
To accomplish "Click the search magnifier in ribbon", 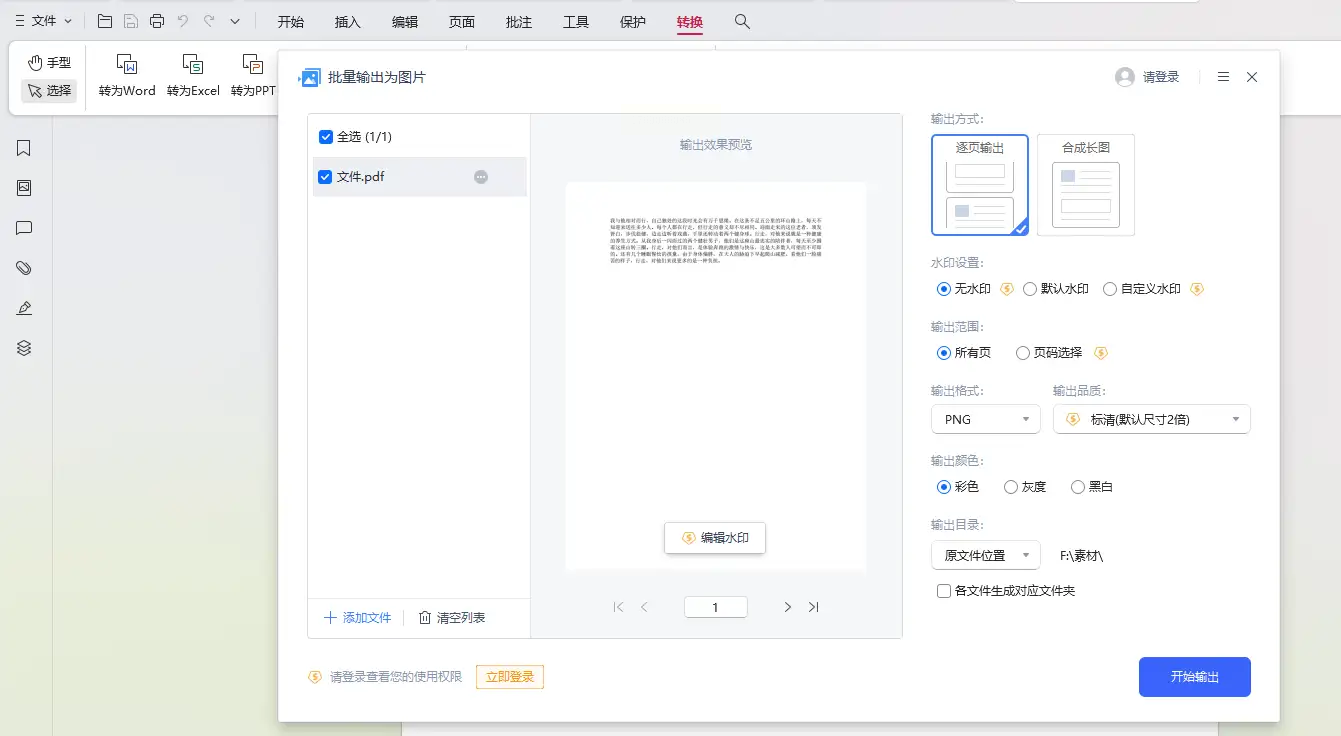I will click(x=741, y=21).
